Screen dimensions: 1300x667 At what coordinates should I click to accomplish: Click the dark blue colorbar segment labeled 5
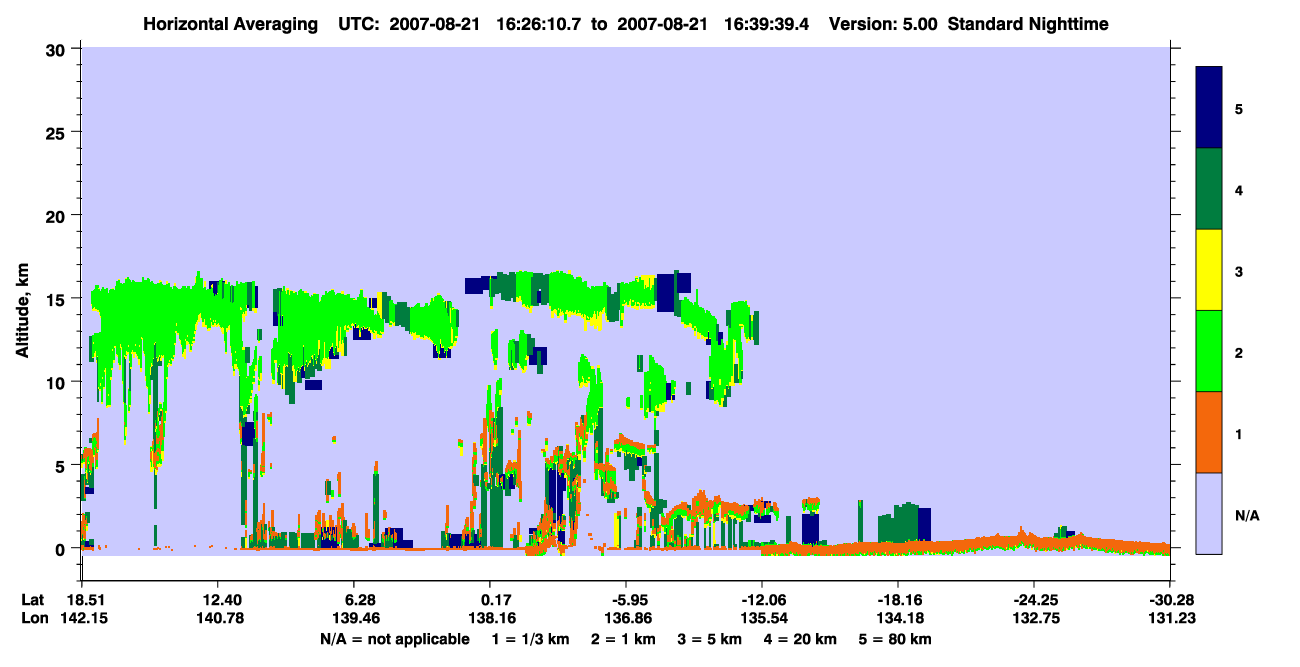pos(1209,107)
